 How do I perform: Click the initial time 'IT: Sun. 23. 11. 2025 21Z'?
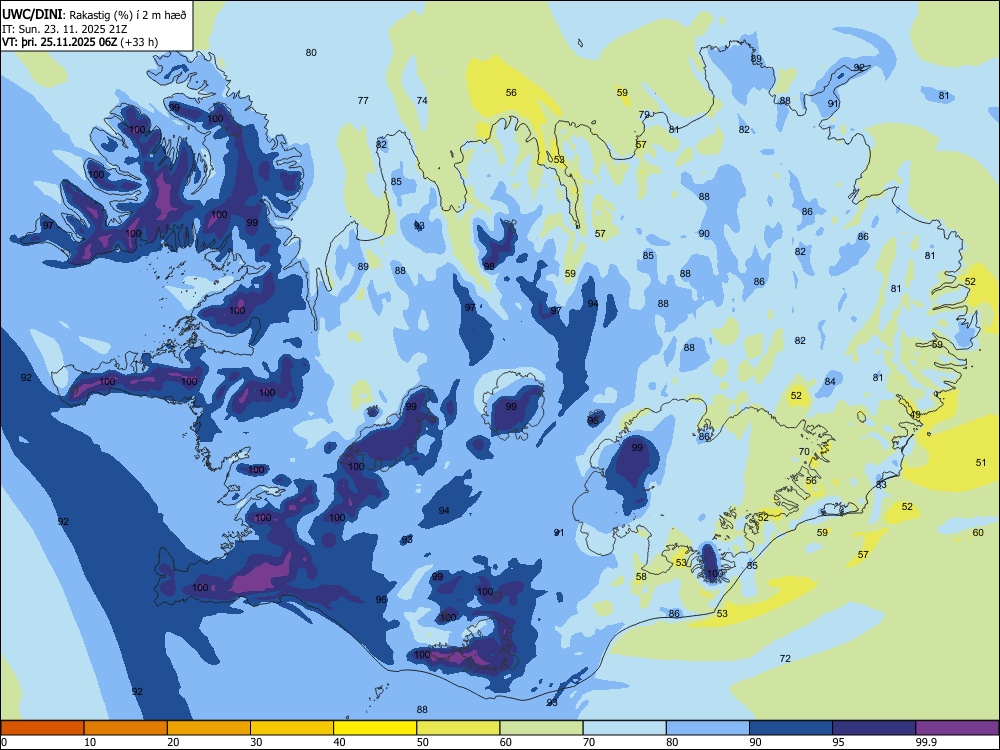[65, 29]
